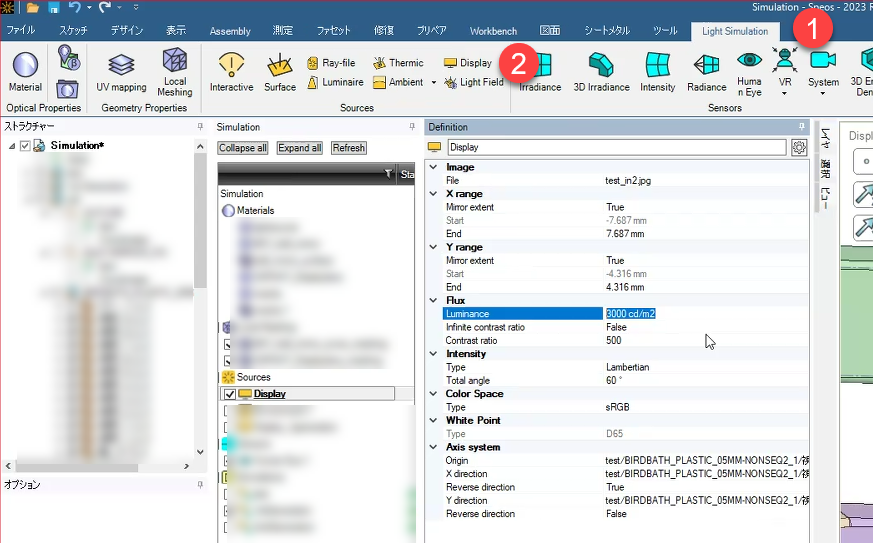Collapse the X range section

(433, 194)
